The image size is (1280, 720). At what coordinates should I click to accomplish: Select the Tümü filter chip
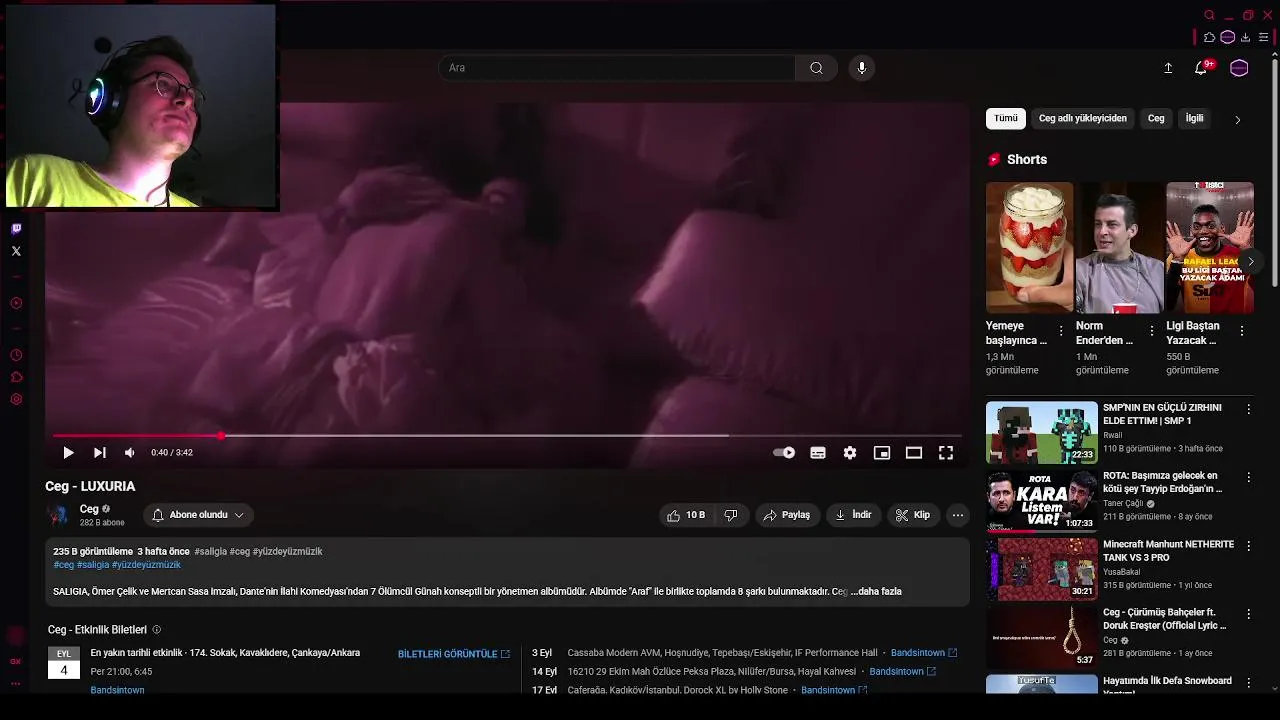pyautogui.click(x=1006, y=118)
